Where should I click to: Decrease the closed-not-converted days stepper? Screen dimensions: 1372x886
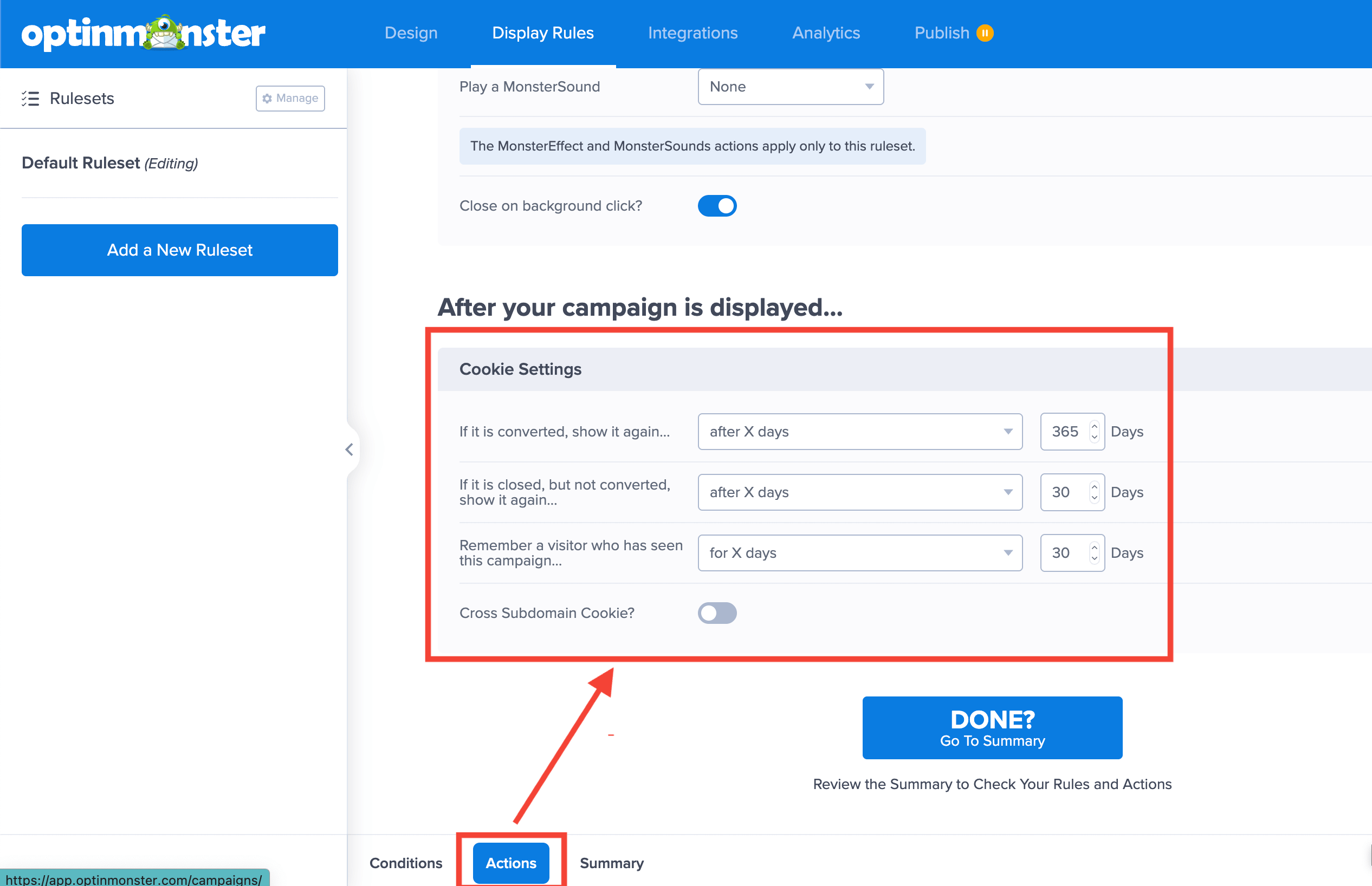1094,498
